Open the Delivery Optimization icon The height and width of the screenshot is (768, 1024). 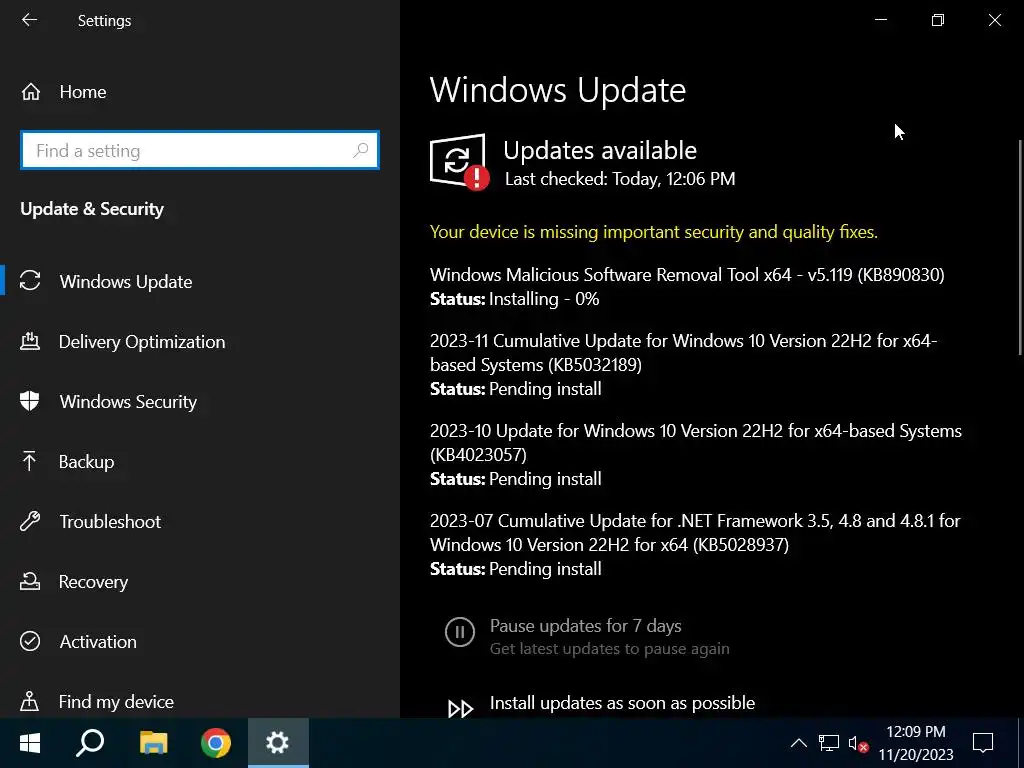point(30,341)
